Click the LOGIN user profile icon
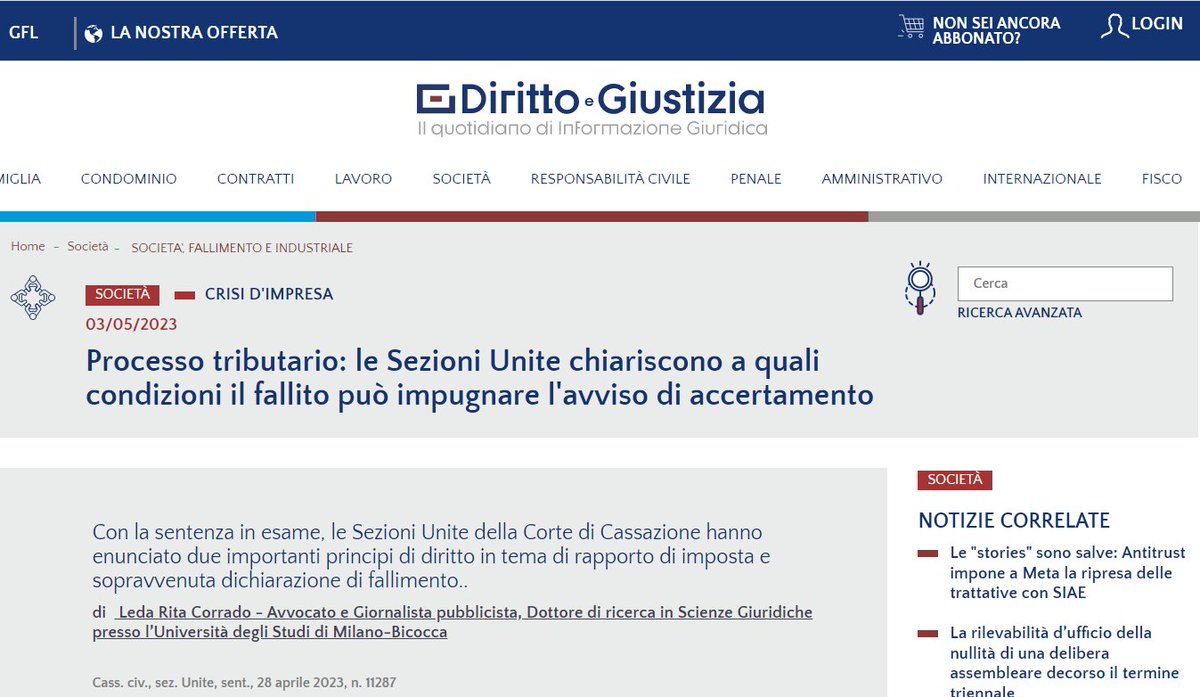 [1114, 27]
